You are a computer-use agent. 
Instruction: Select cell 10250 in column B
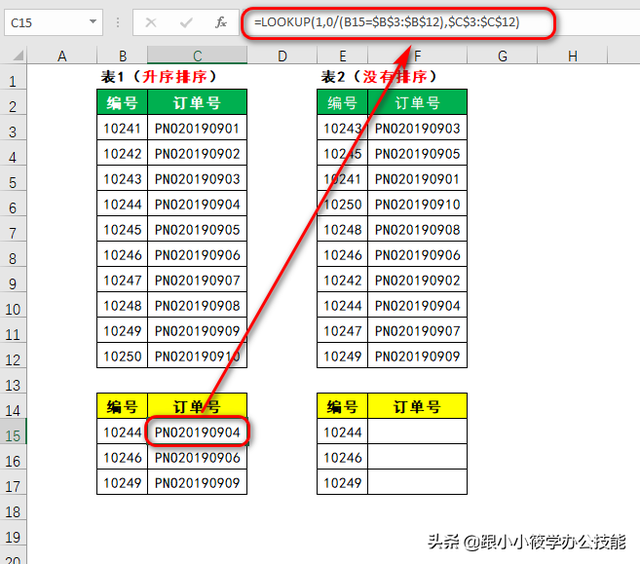(x=122, y=355)
